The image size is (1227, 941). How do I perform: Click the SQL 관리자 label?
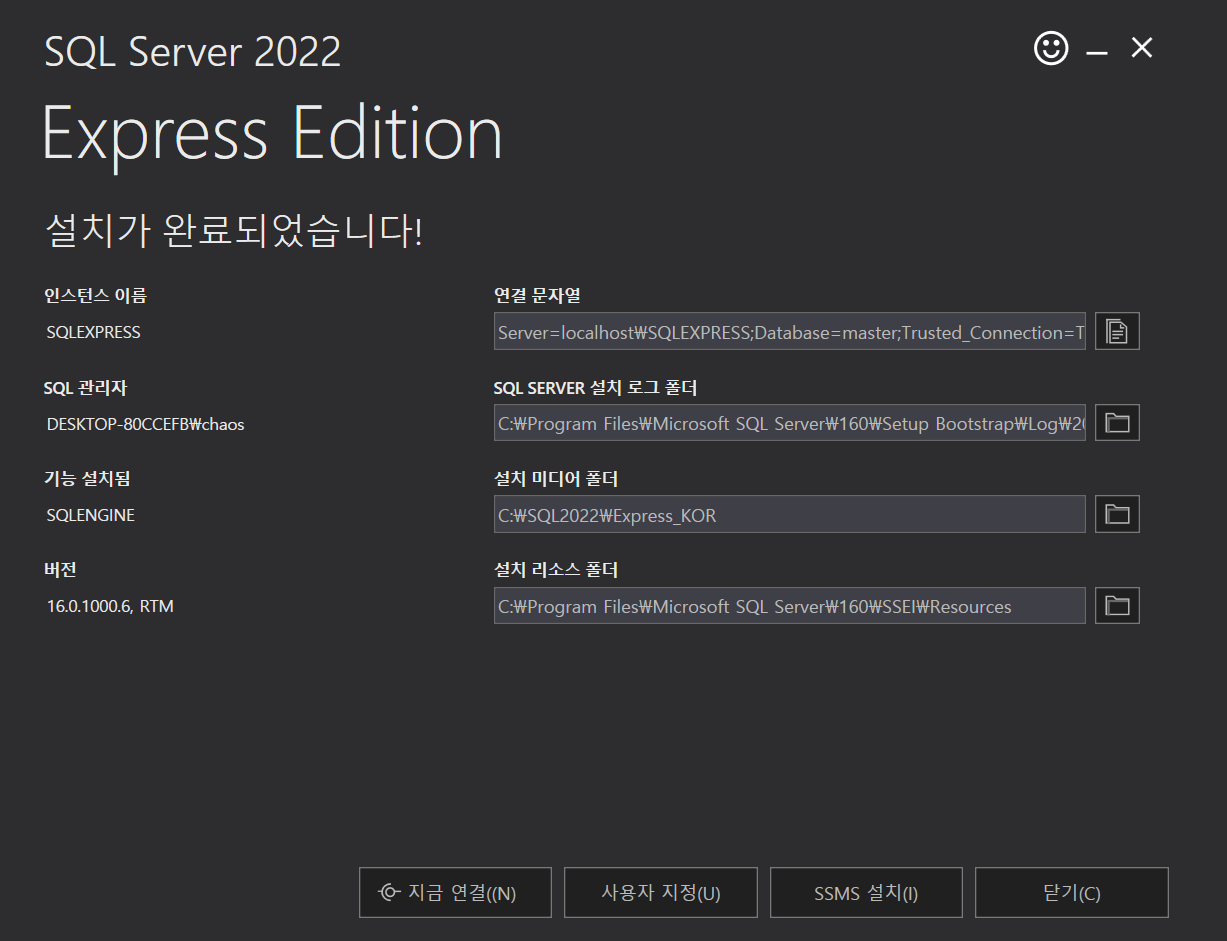coord(85,387)
